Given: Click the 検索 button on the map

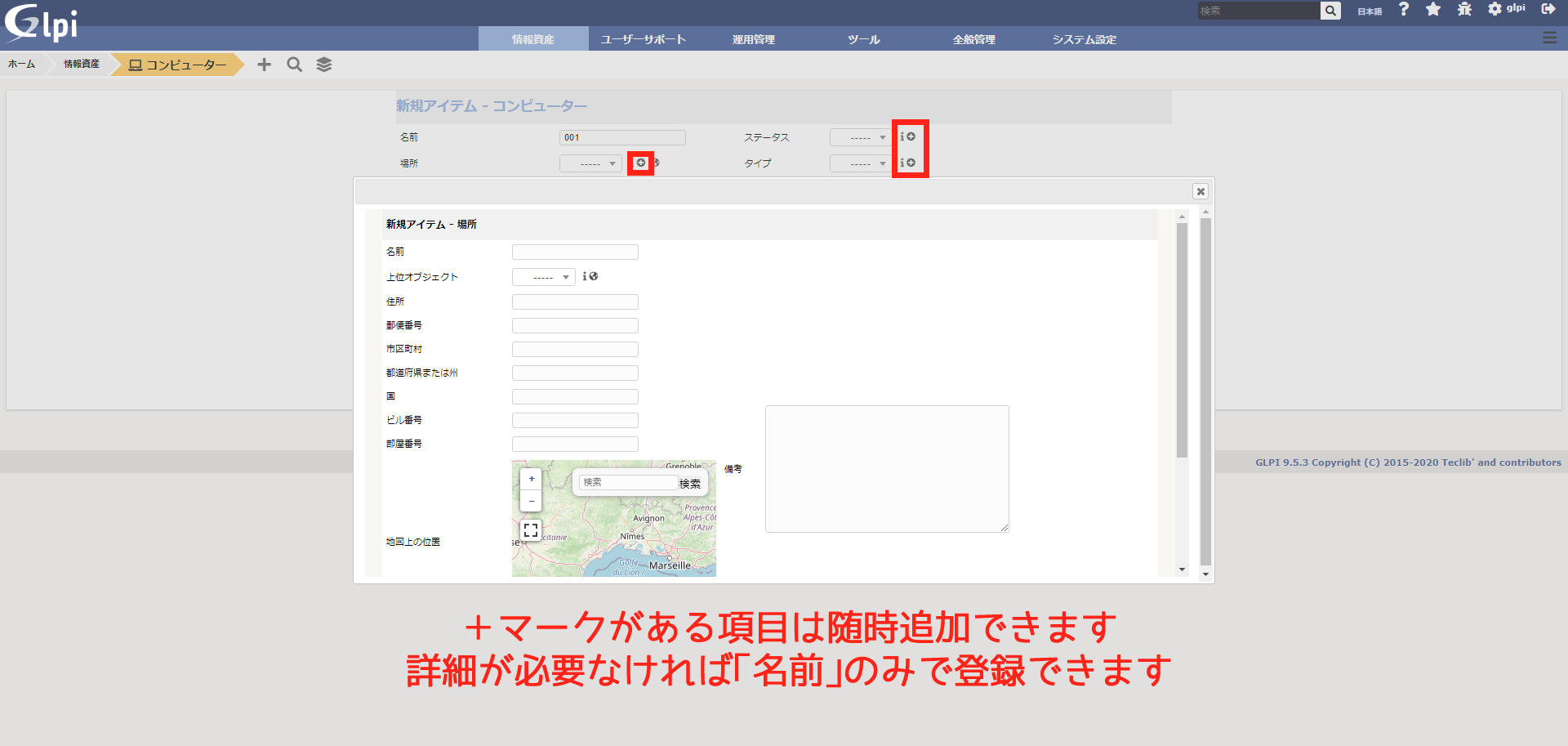Looking at the screenshot, I should [690, 484].
